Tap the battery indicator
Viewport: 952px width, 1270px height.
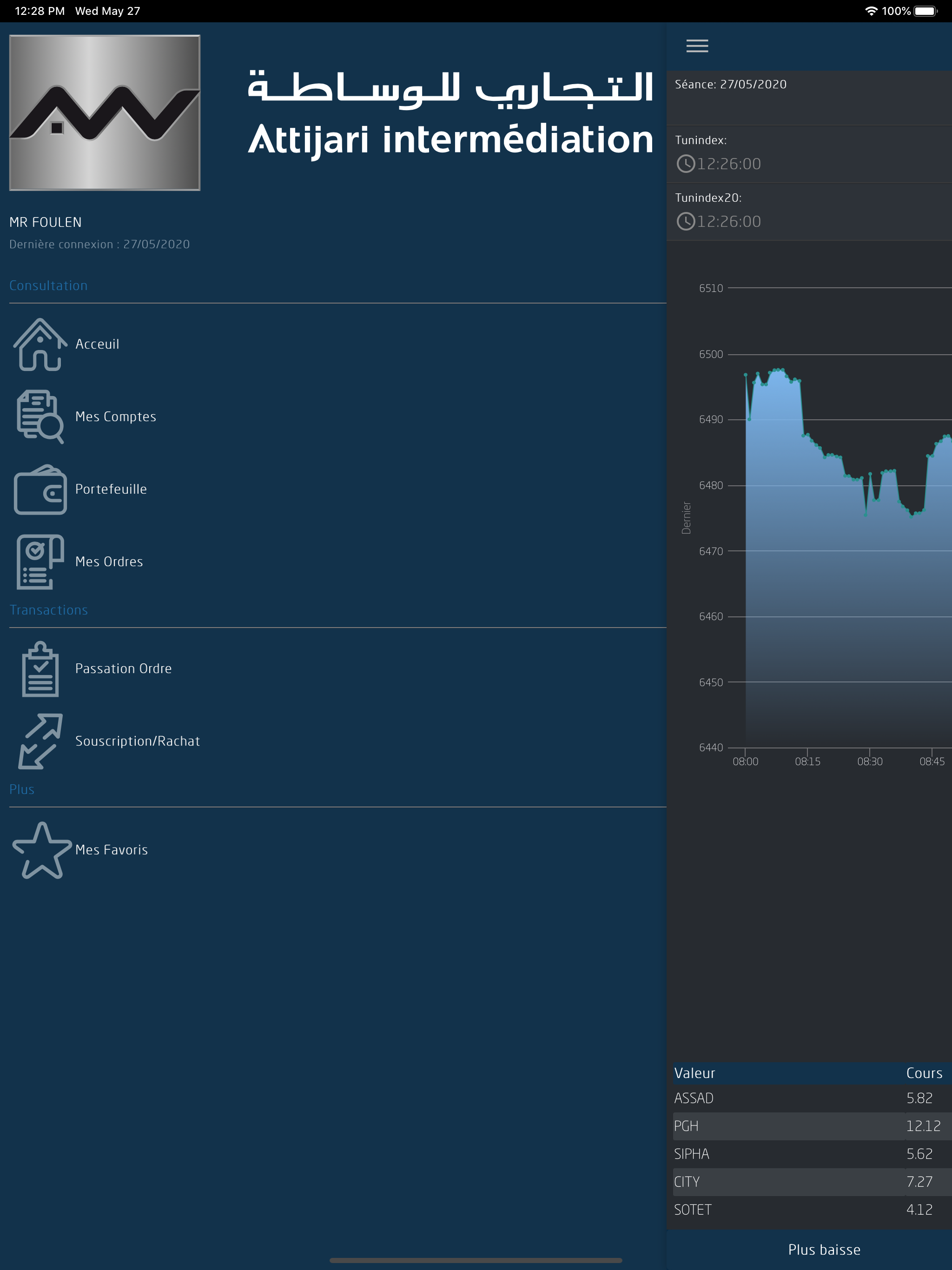tap(926, 11)
